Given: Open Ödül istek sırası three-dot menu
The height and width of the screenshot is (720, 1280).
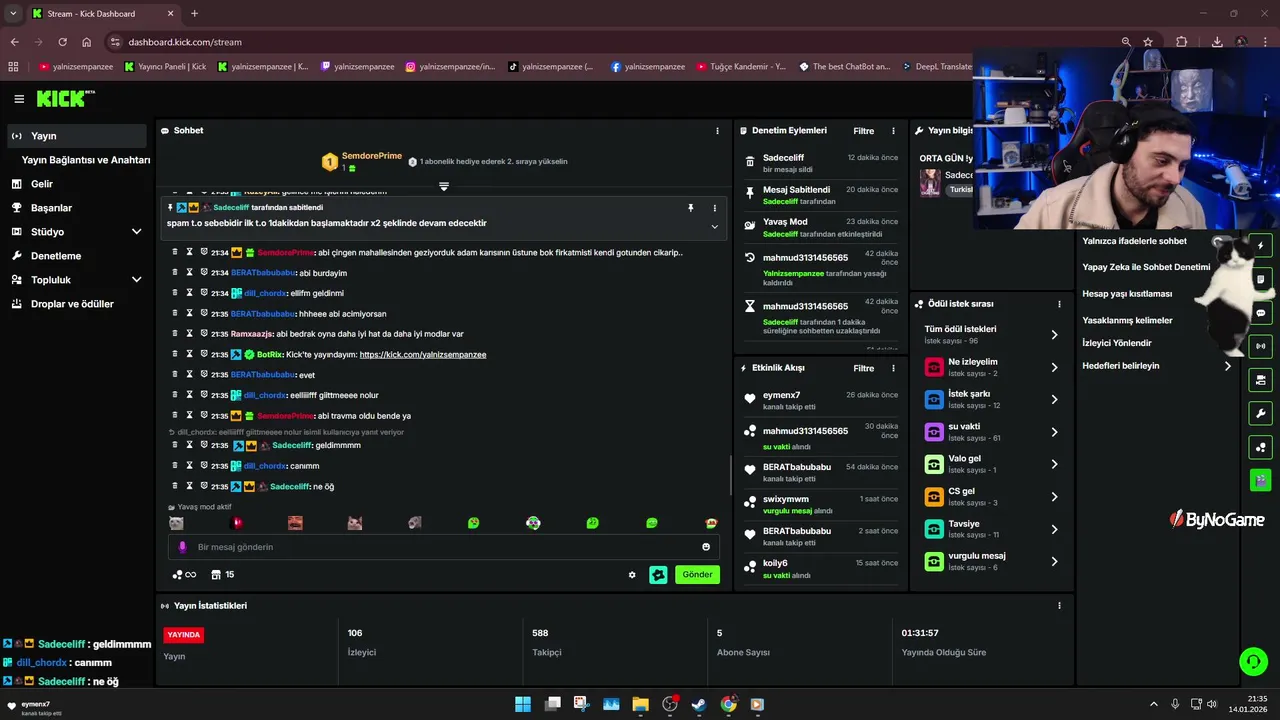Looking at the screenshot, I should click(x=1059, y=304).
